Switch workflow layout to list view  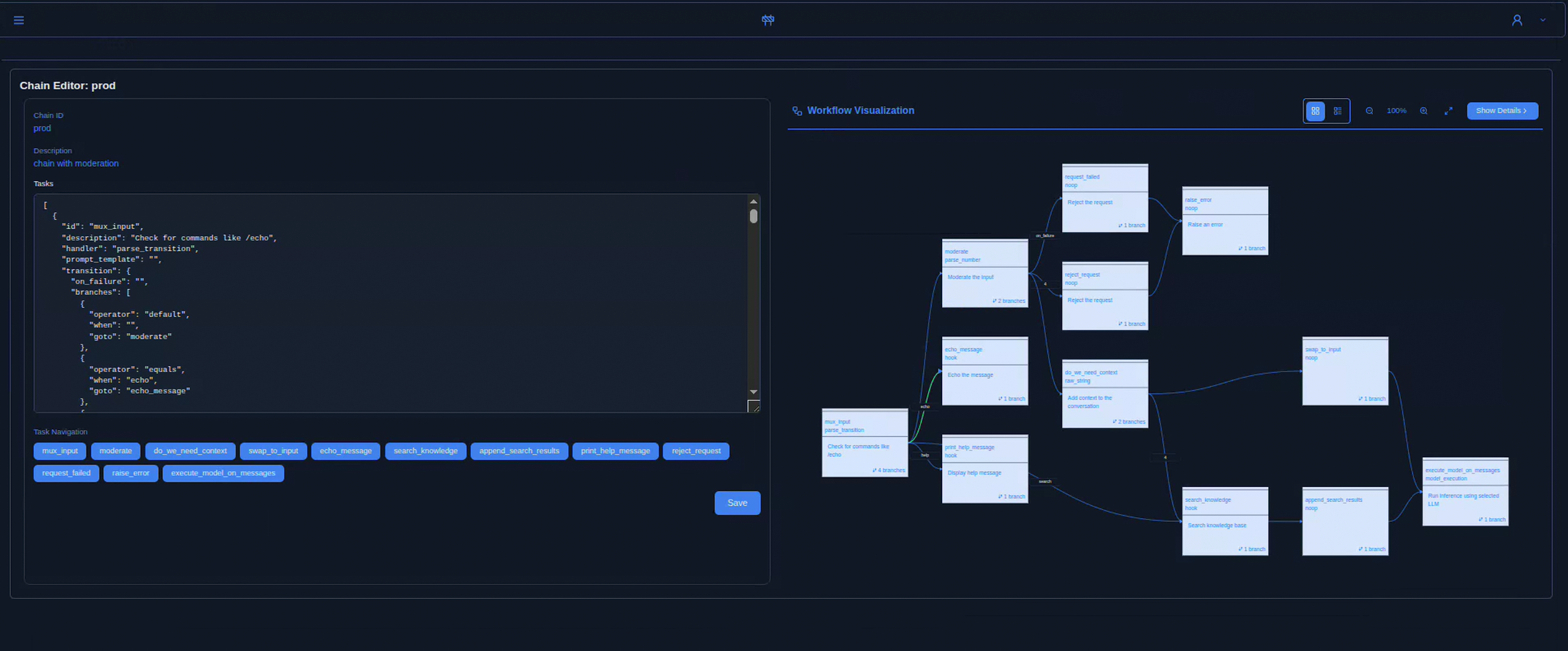1338,111
